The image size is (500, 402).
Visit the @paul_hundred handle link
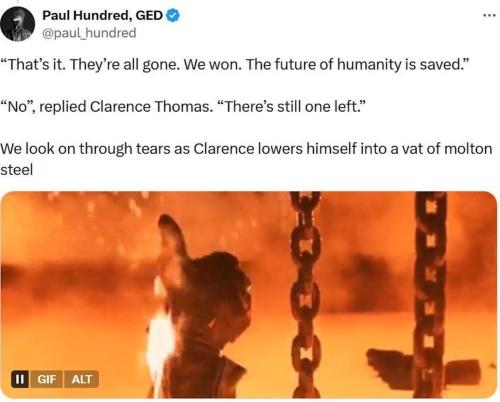[89, 33]
